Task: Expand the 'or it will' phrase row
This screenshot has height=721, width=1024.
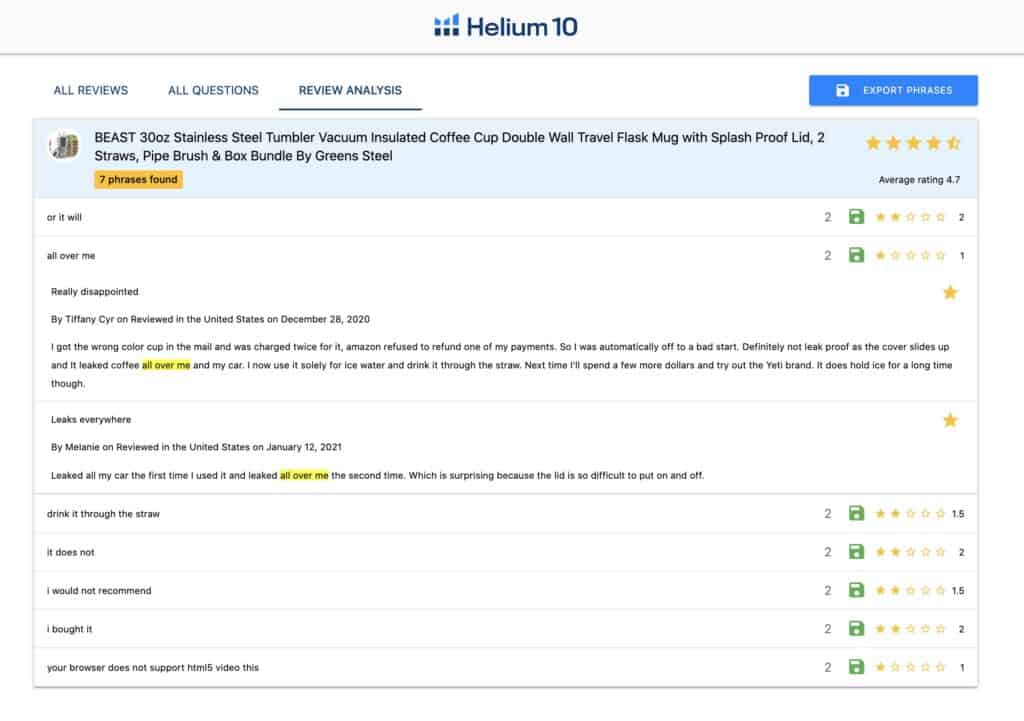Action: tap(505, 217)
